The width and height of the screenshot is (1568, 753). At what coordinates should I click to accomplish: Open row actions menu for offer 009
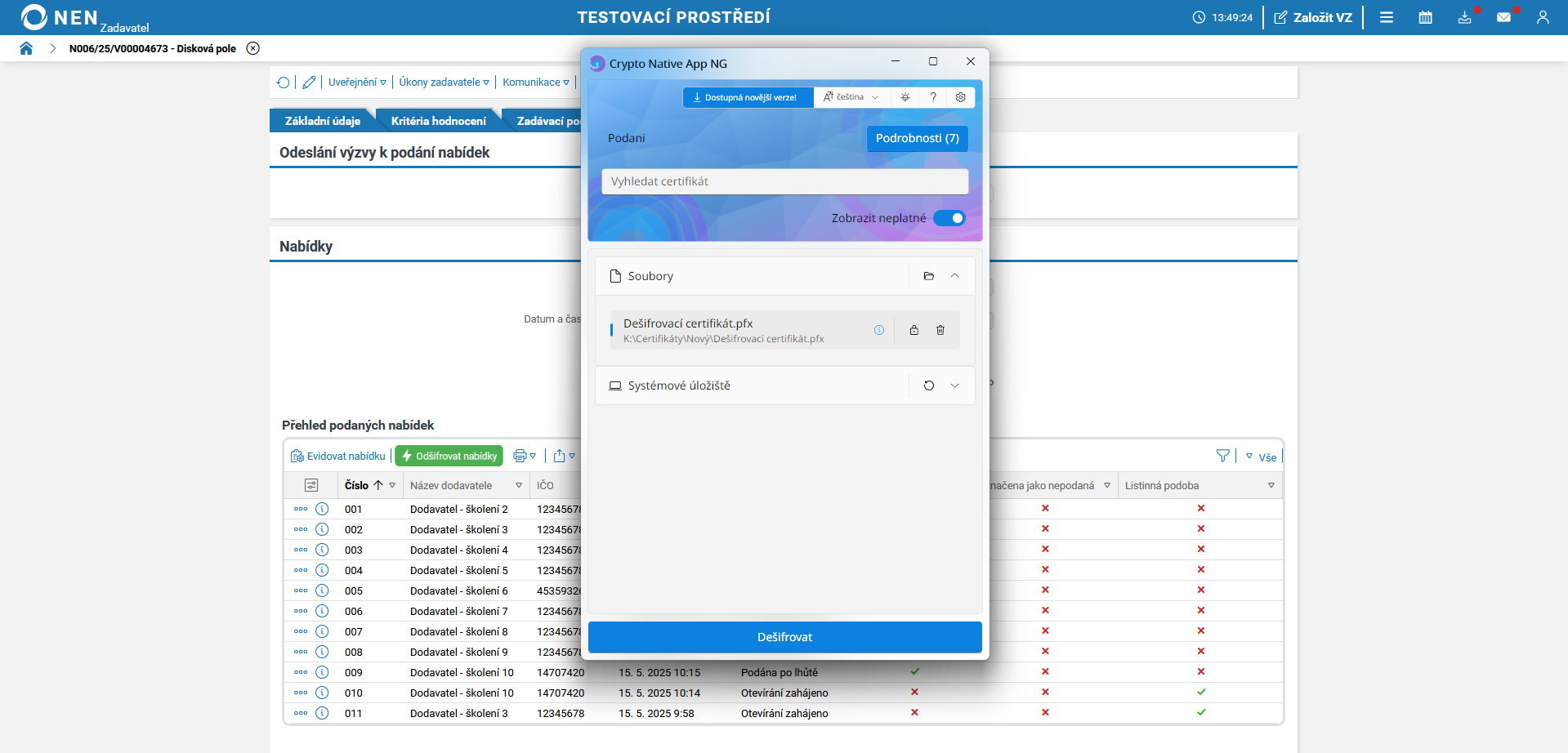point(301,672)
